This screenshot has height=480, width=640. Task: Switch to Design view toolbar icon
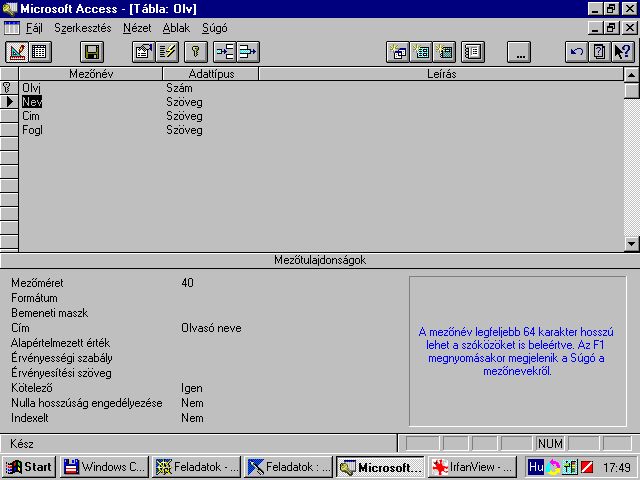[x=17, y=52]
